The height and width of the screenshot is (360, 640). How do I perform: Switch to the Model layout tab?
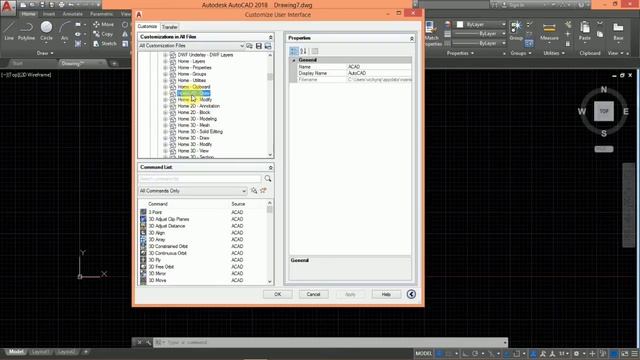[x=16, y=352]
